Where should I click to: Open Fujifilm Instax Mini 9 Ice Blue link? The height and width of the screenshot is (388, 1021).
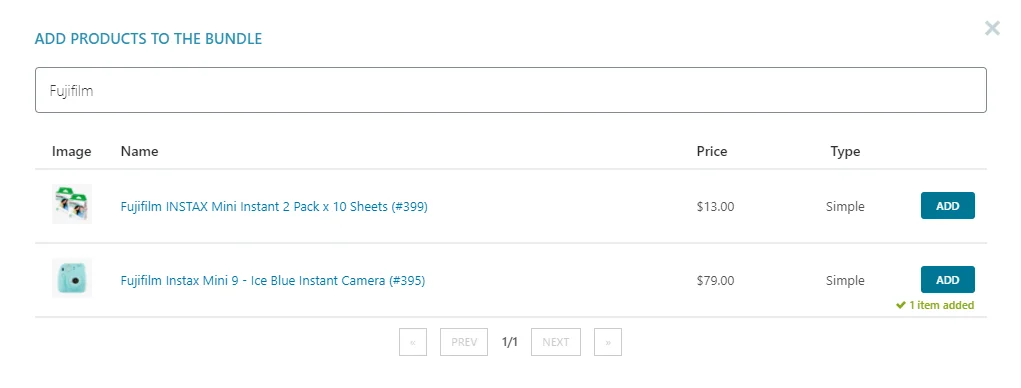273,281
